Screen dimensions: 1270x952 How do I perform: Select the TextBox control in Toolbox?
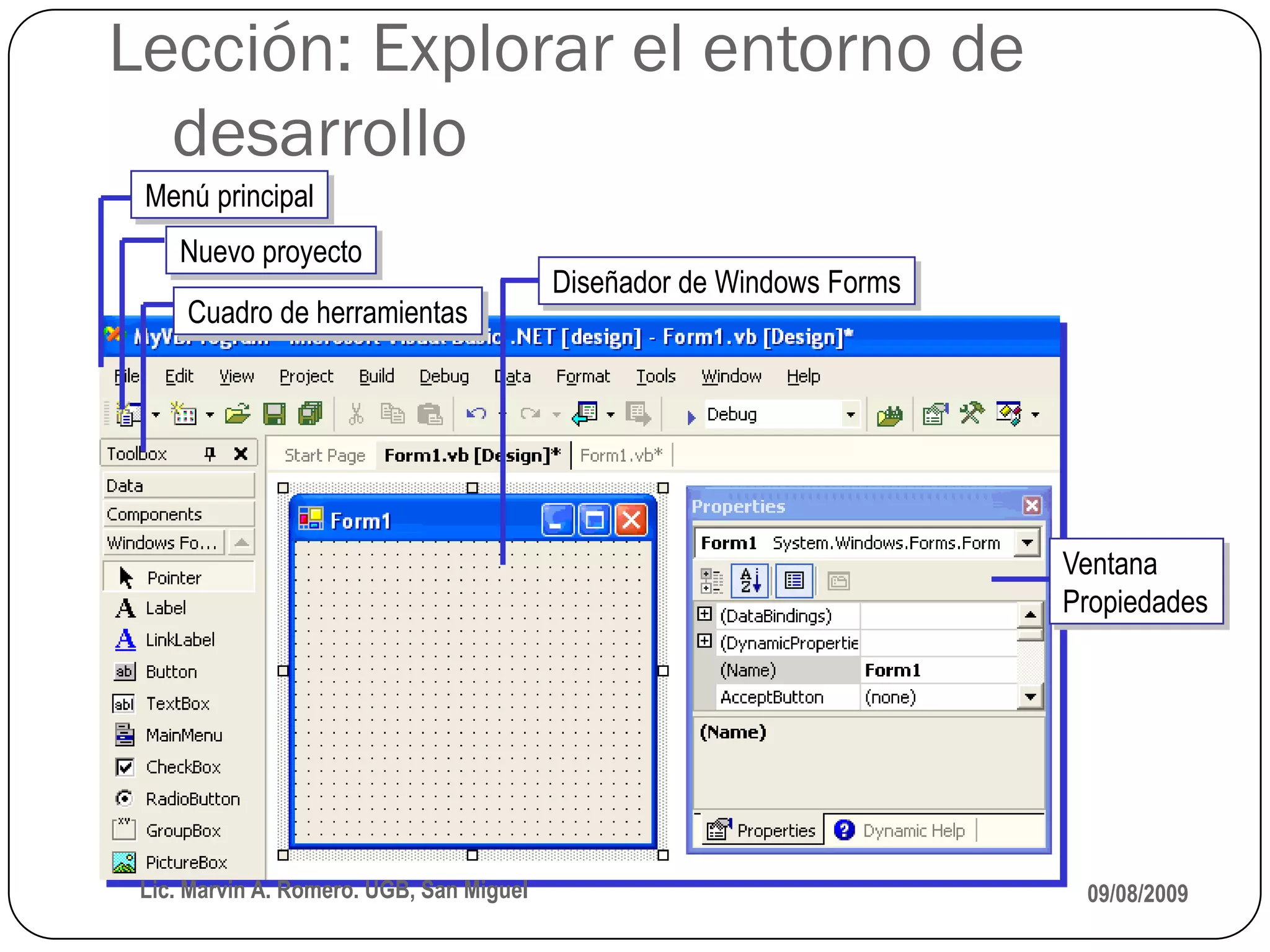pos(179,703)
